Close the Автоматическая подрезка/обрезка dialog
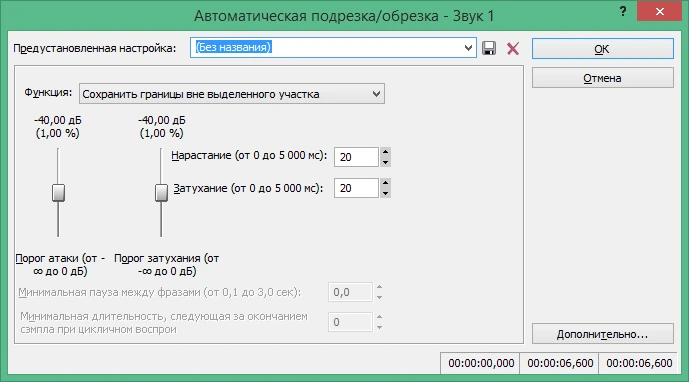 click(659, 11)
